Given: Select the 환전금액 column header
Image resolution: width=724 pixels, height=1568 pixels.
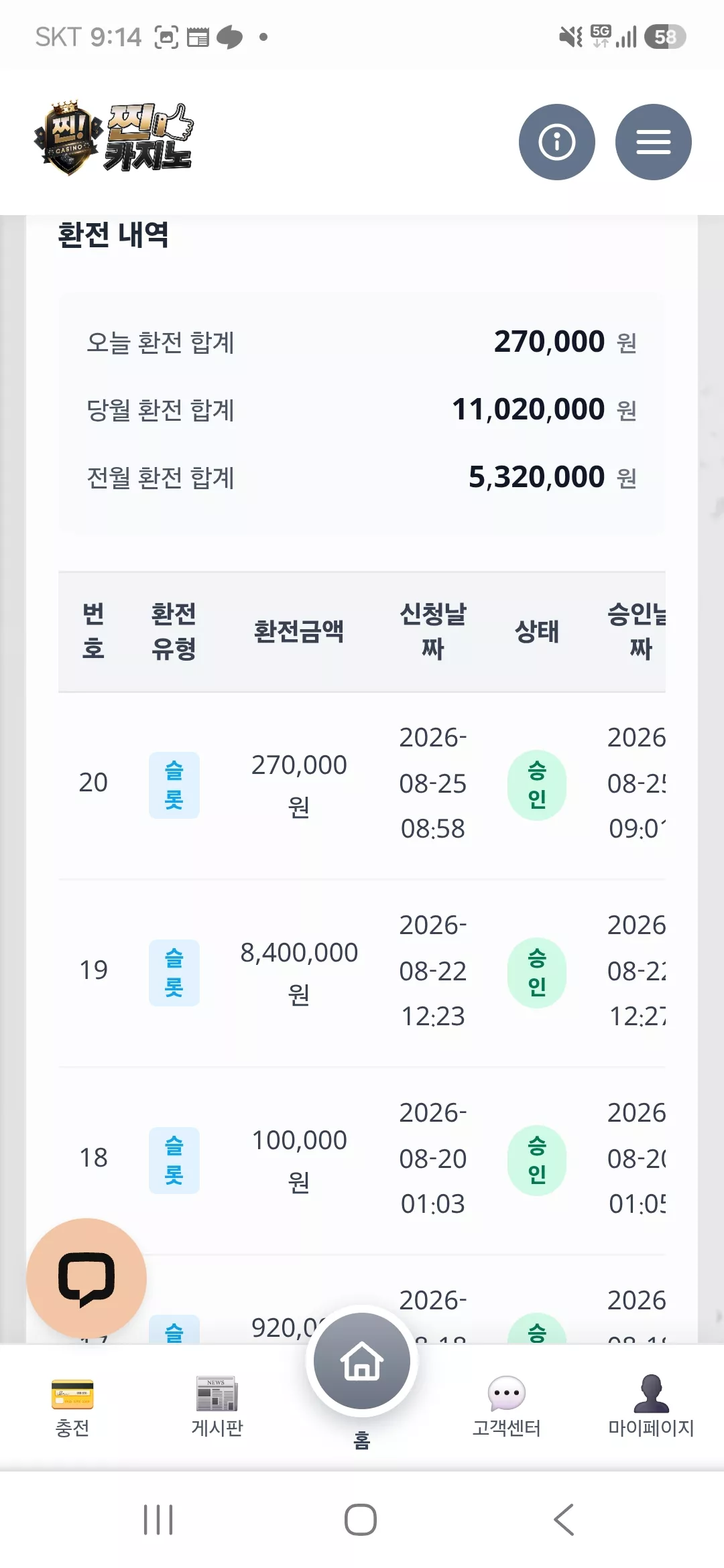Looking at the screenshot, I should pyautogui.click(x=299, y=631).
